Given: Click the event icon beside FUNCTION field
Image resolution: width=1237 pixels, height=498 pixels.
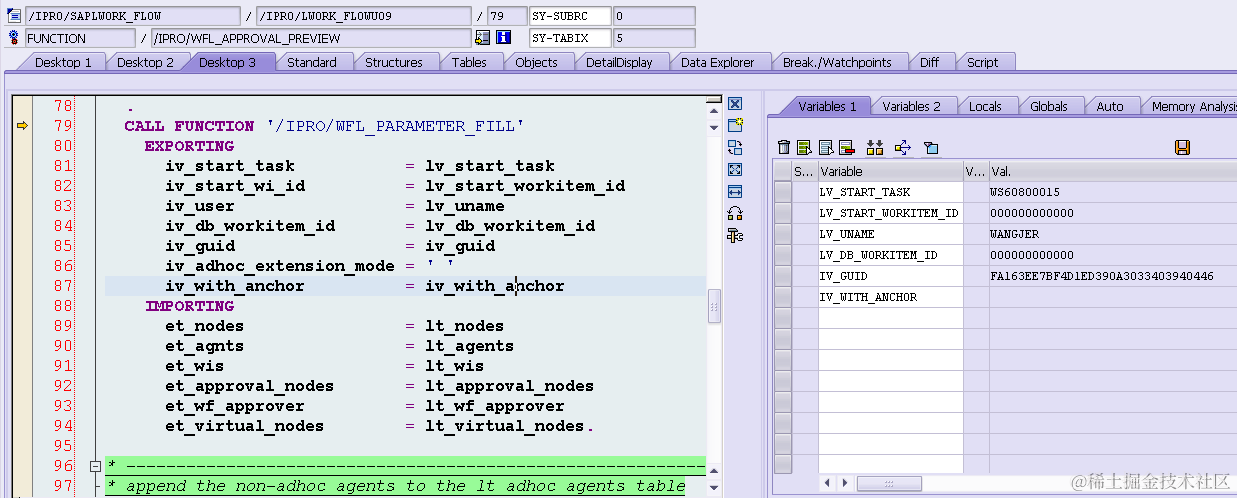Looking at the screenshot, I should [x=14, y=38].
